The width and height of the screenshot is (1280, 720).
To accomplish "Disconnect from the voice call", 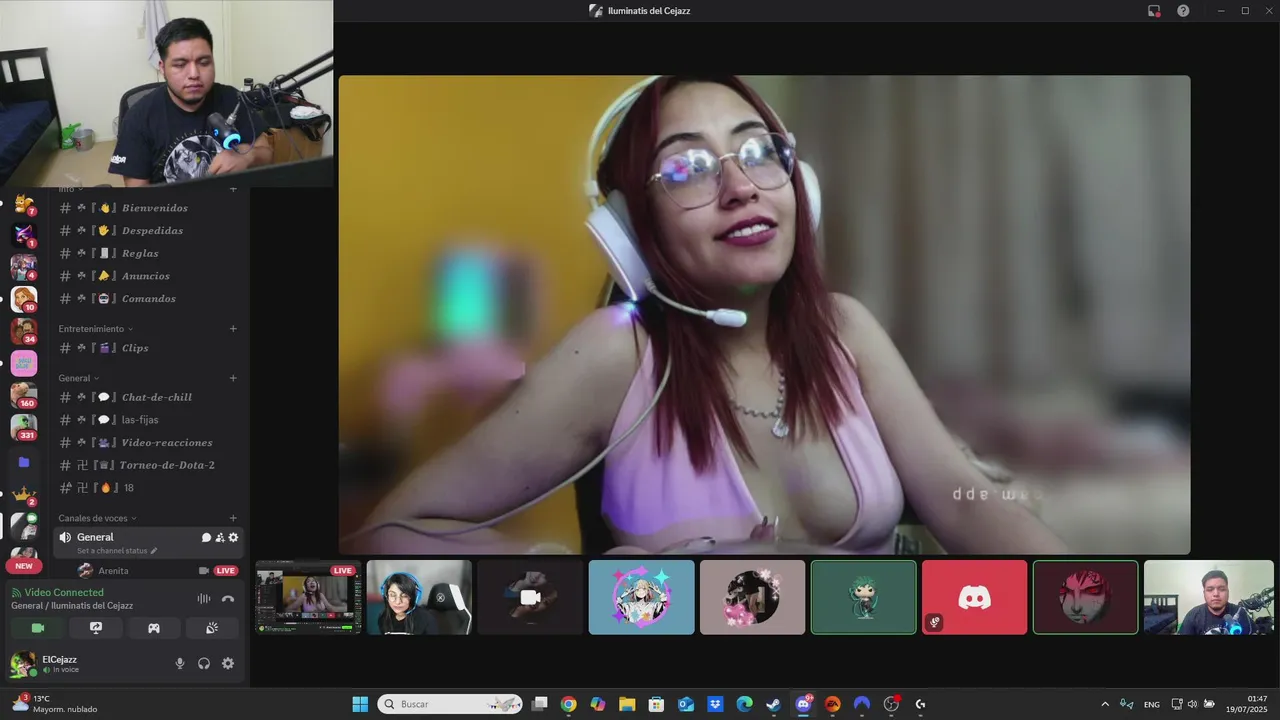I will 227,598.
